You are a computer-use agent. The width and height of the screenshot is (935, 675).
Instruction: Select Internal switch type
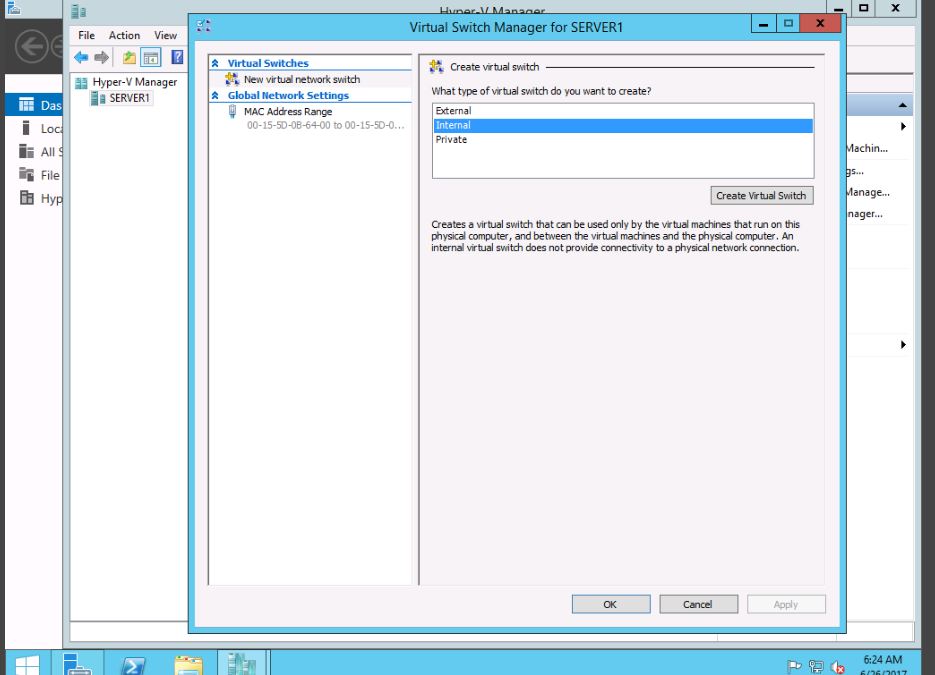(623, 125)
